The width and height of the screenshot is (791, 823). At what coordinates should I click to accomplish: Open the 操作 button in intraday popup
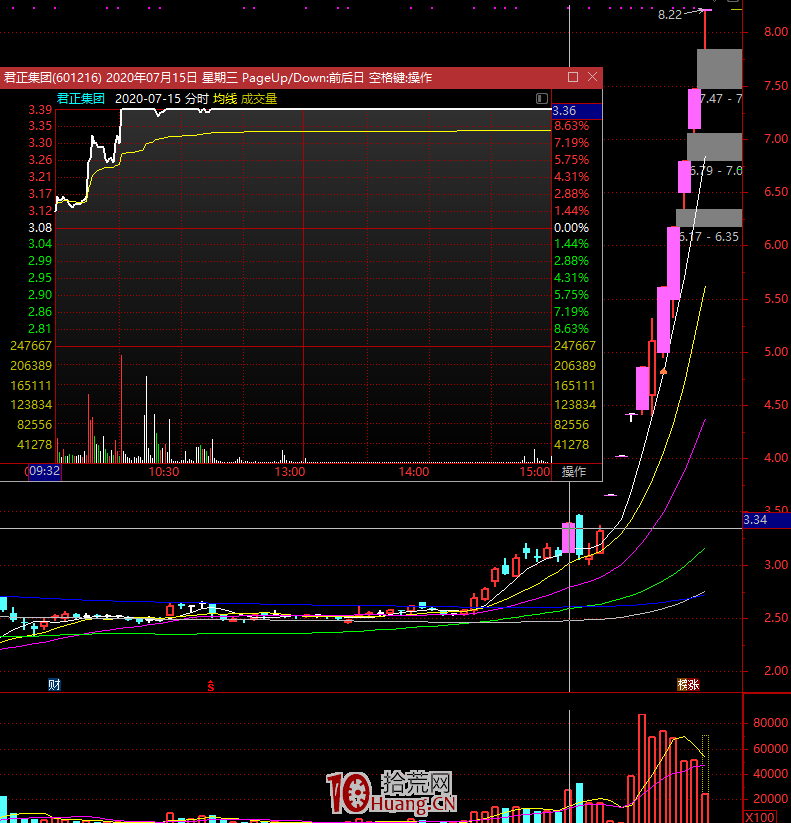tap(574, 471)
